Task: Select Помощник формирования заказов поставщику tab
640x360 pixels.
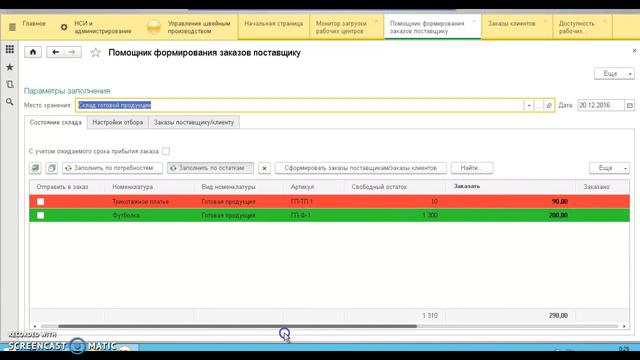Action: [x=433, y=27]
